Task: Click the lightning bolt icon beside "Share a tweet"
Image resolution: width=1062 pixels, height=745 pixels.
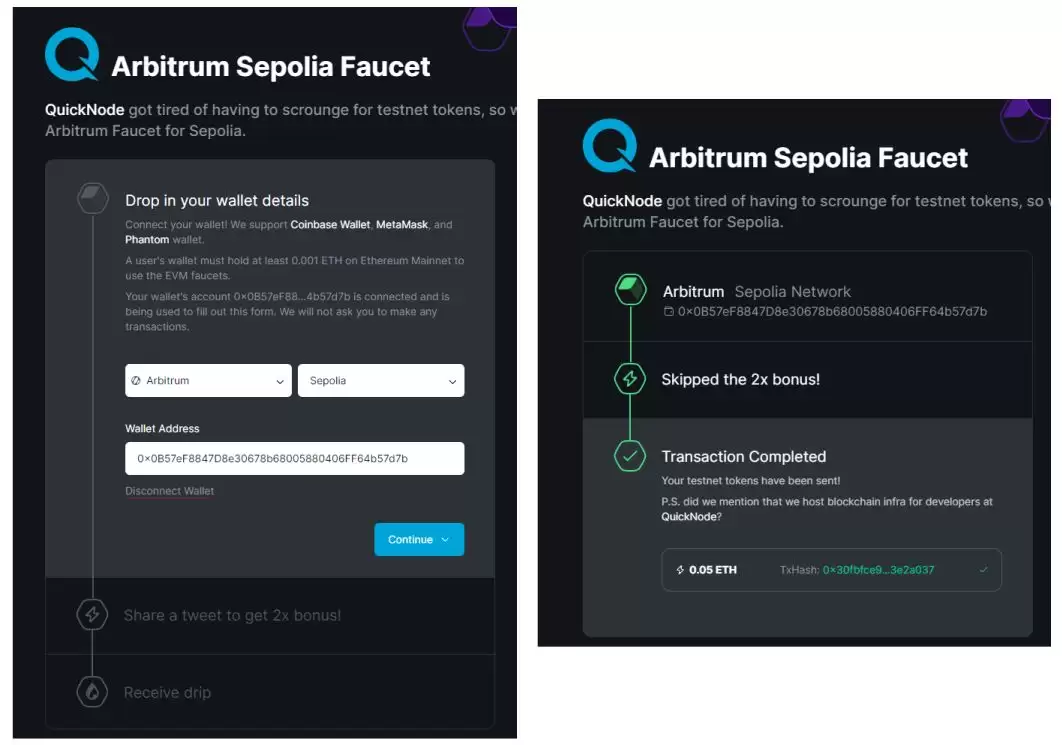Action: 93,615
